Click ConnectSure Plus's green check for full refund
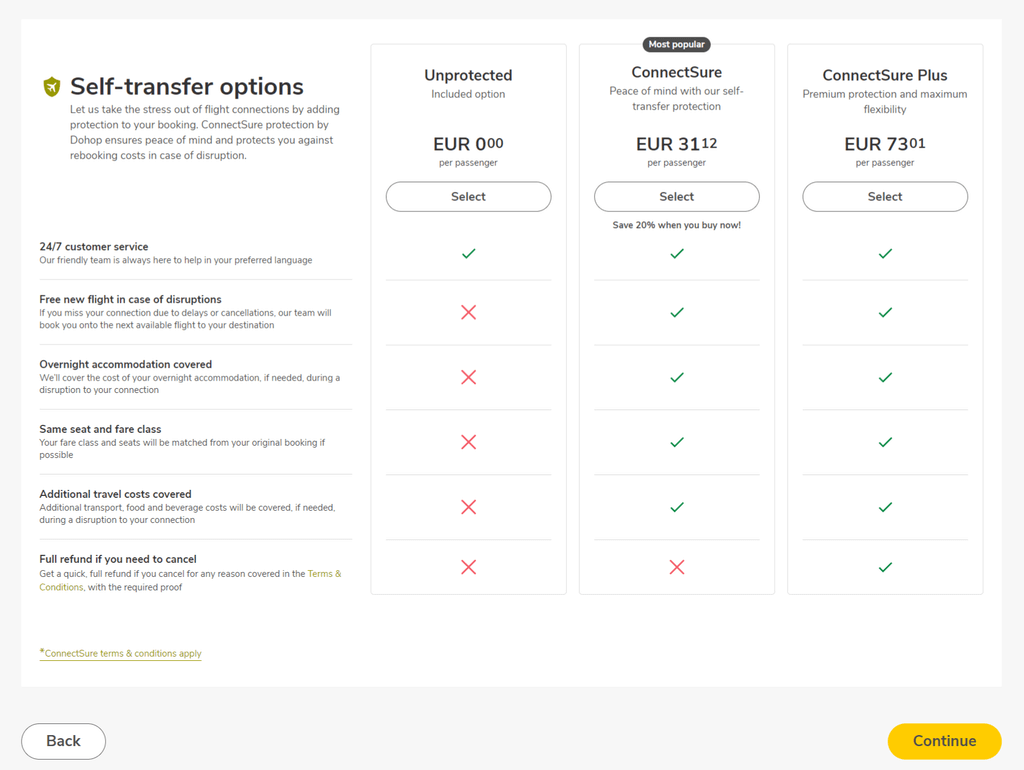Viewport: 1024px width, 770px height. 885,567
